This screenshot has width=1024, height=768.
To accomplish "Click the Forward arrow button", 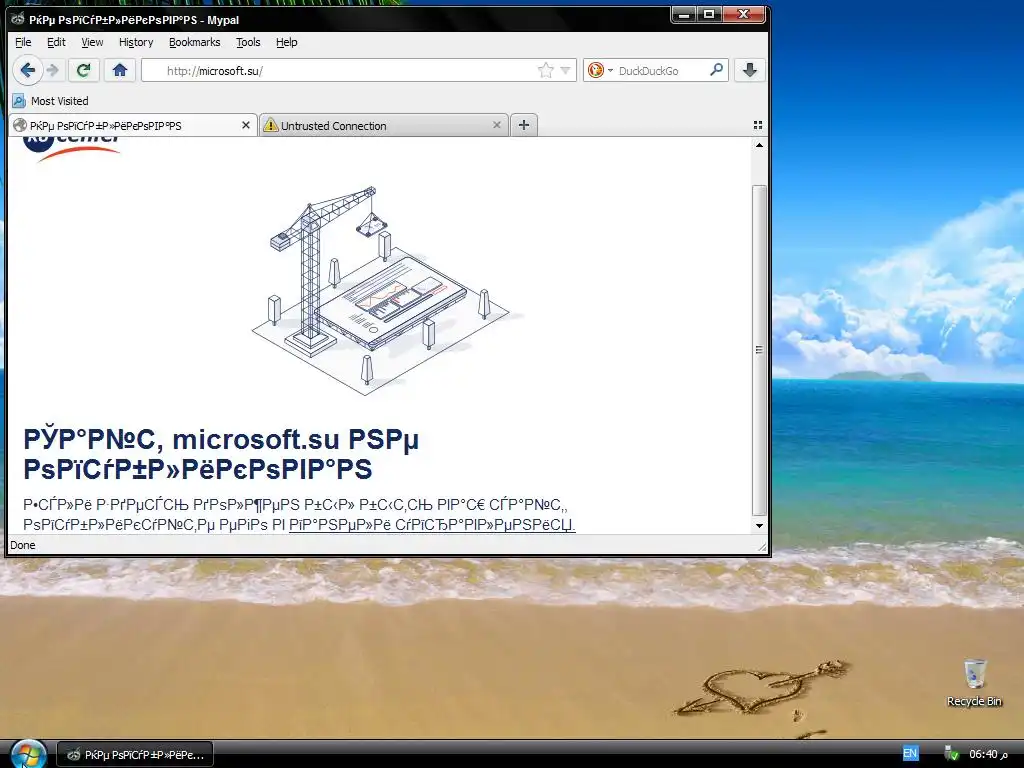I will pos(53,70).
